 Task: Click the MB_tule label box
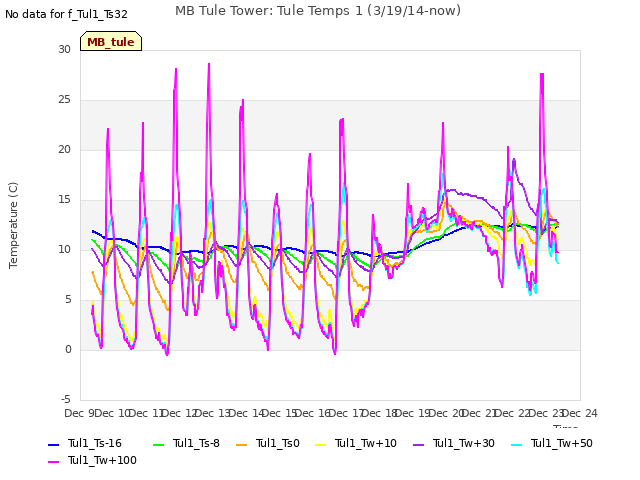(x=111, y=41)
